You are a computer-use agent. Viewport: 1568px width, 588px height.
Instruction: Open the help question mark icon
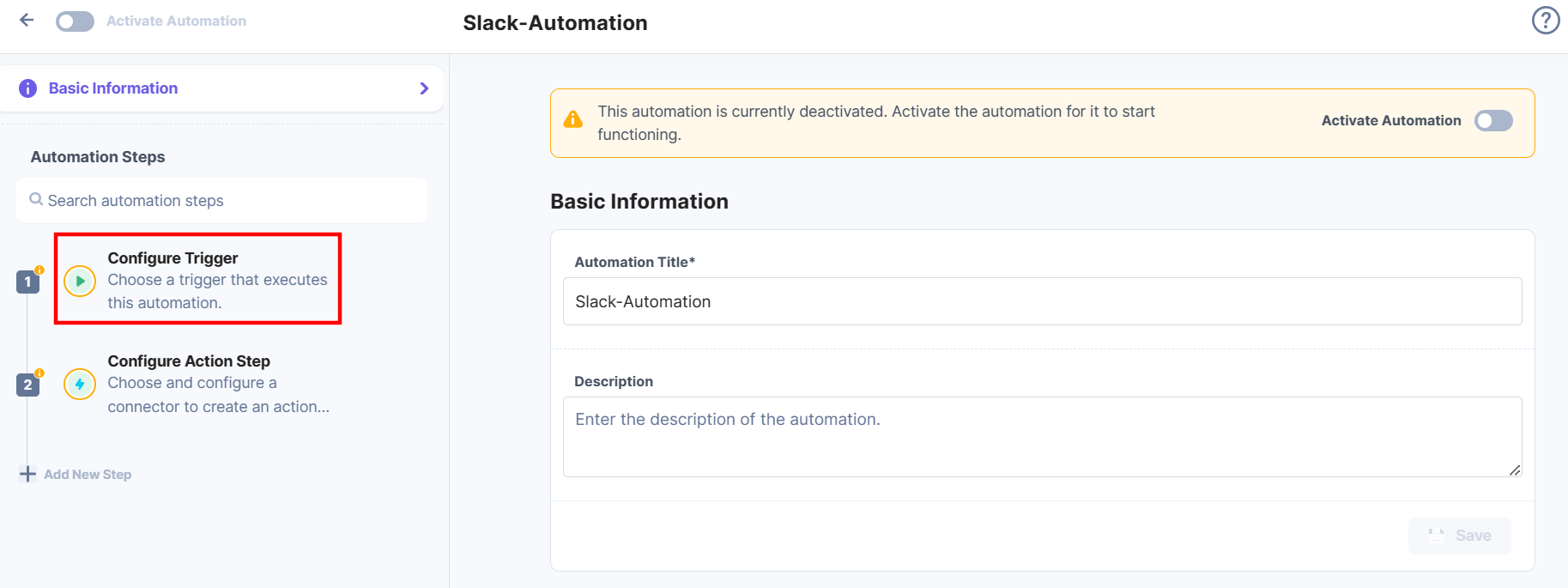click(x=1546, y=20)
